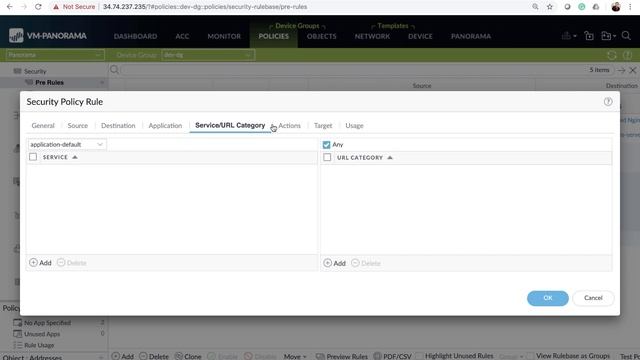This screenshot has width=640, height=360.
Task: Expand the Pre Rules chevron in sidebar
Action: (102, 82)
